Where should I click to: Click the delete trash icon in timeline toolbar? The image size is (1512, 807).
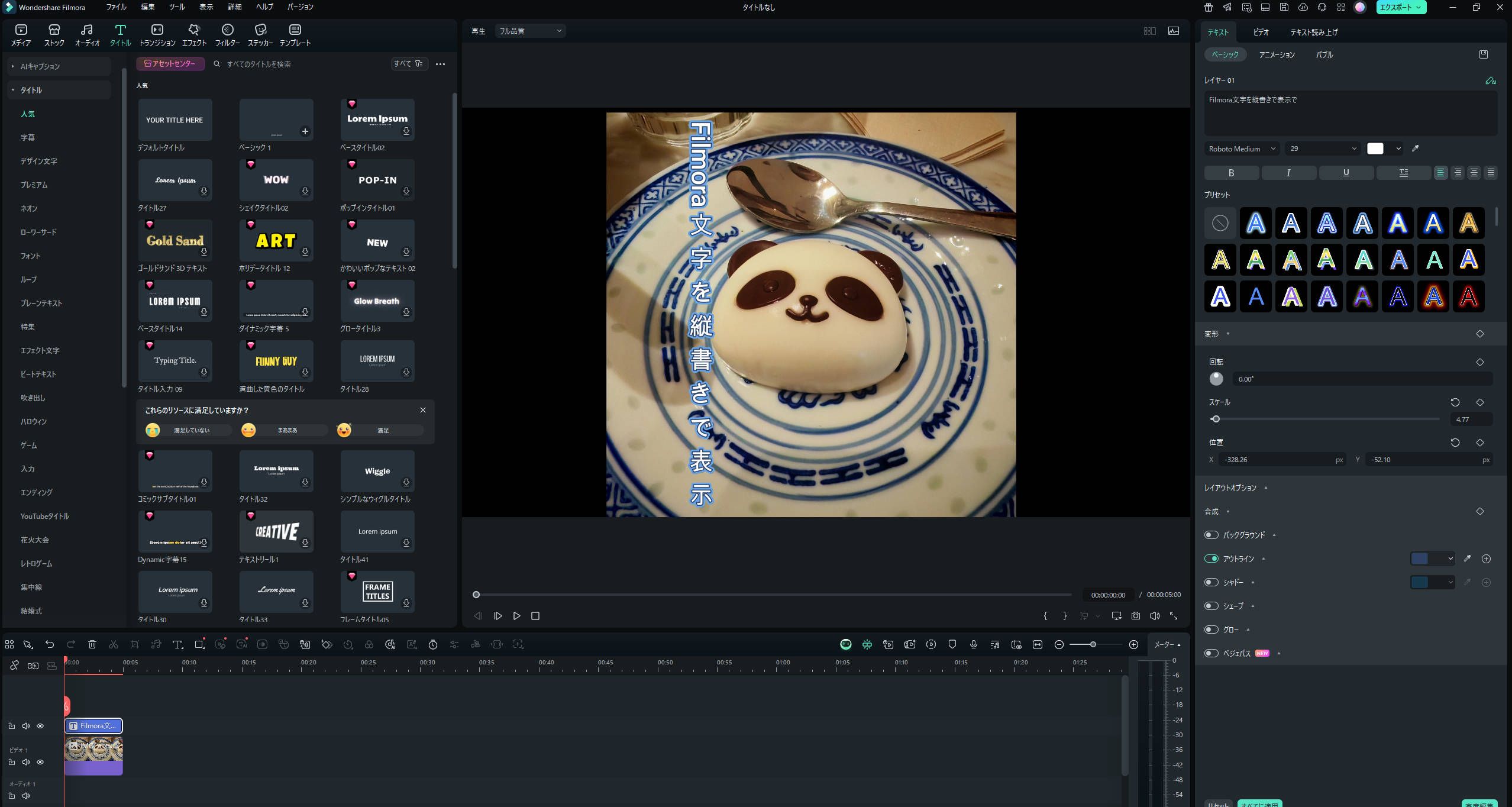(x=92, y=644)
